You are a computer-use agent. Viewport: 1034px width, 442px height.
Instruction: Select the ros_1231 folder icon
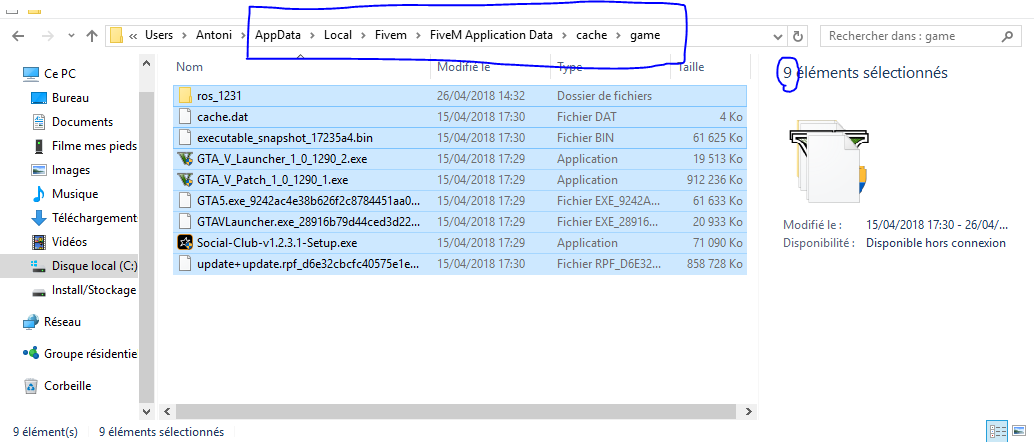(x=185, y=96)
